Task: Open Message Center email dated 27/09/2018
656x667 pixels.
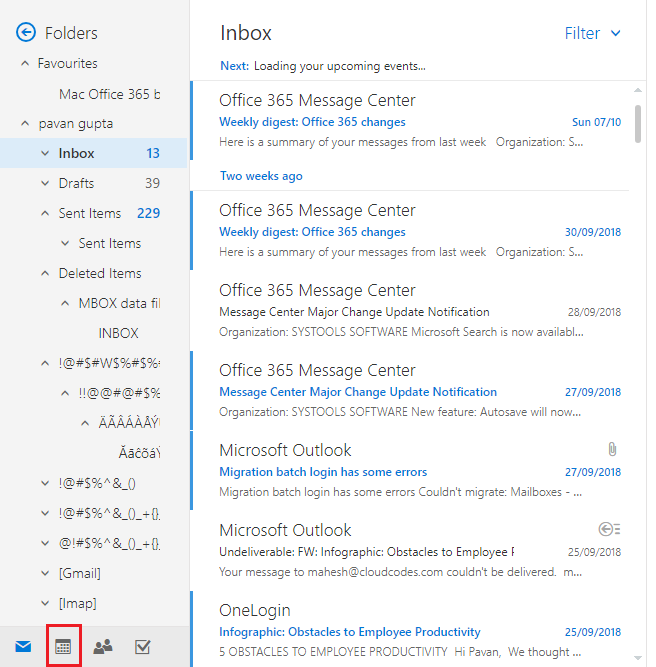Action: click(x=410, y=391)
